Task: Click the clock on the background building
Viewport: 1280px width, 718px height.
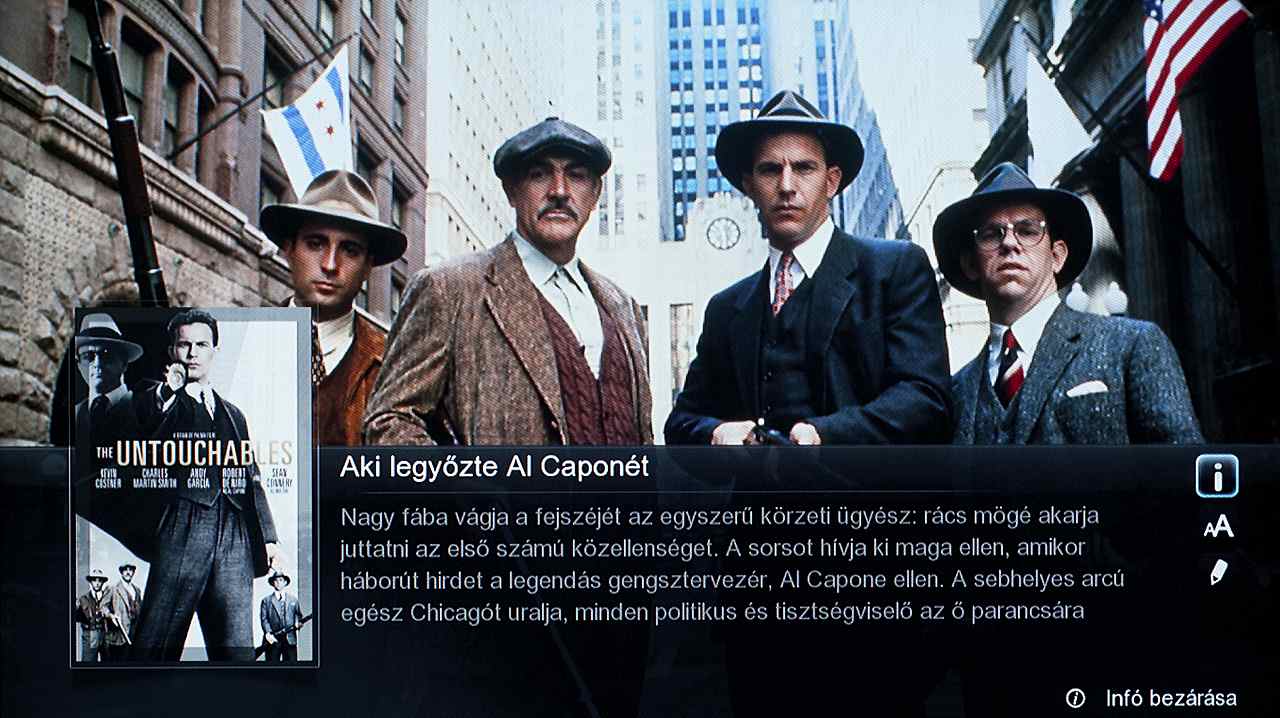Action: click(x=722, y=233)
